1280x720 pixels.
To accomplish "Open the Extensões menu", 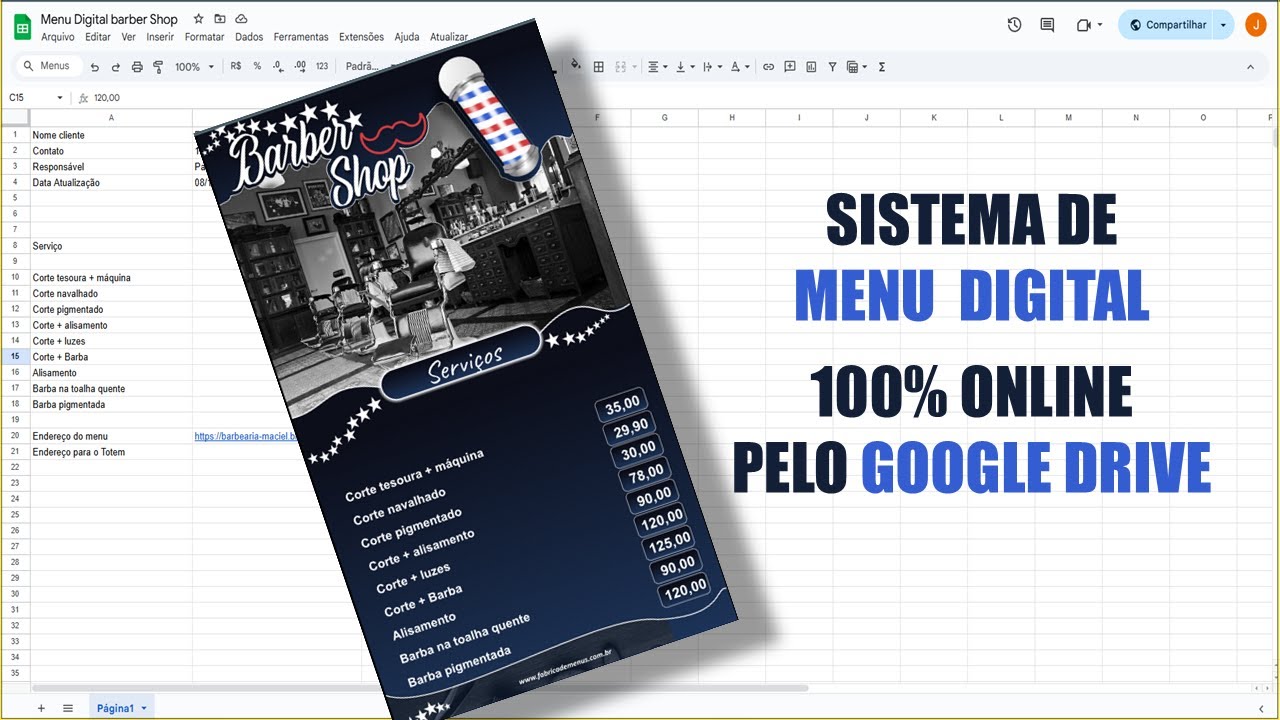I will coord(361,37).
